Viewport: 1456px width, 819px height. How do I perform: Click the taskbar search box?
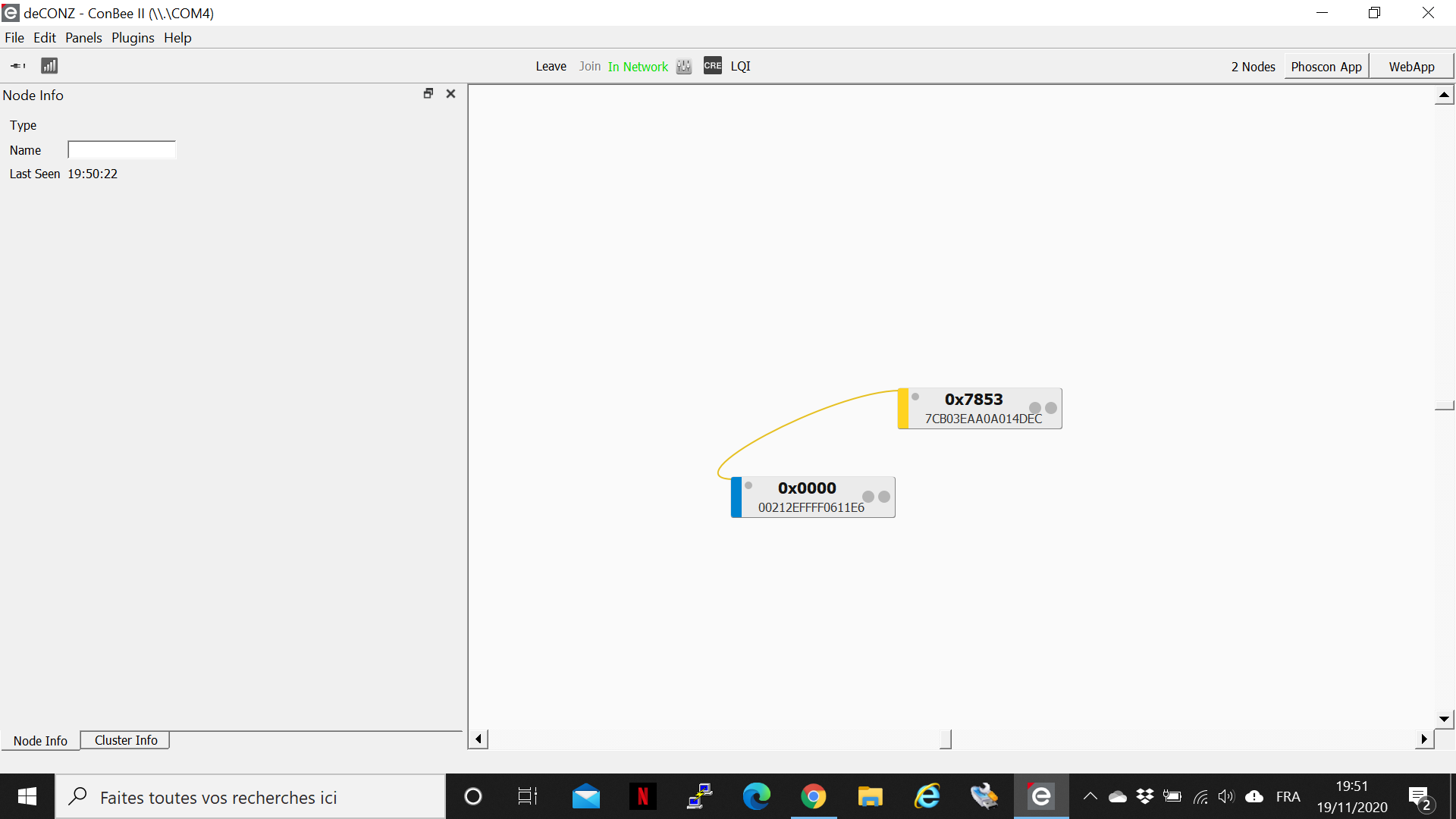250,797
